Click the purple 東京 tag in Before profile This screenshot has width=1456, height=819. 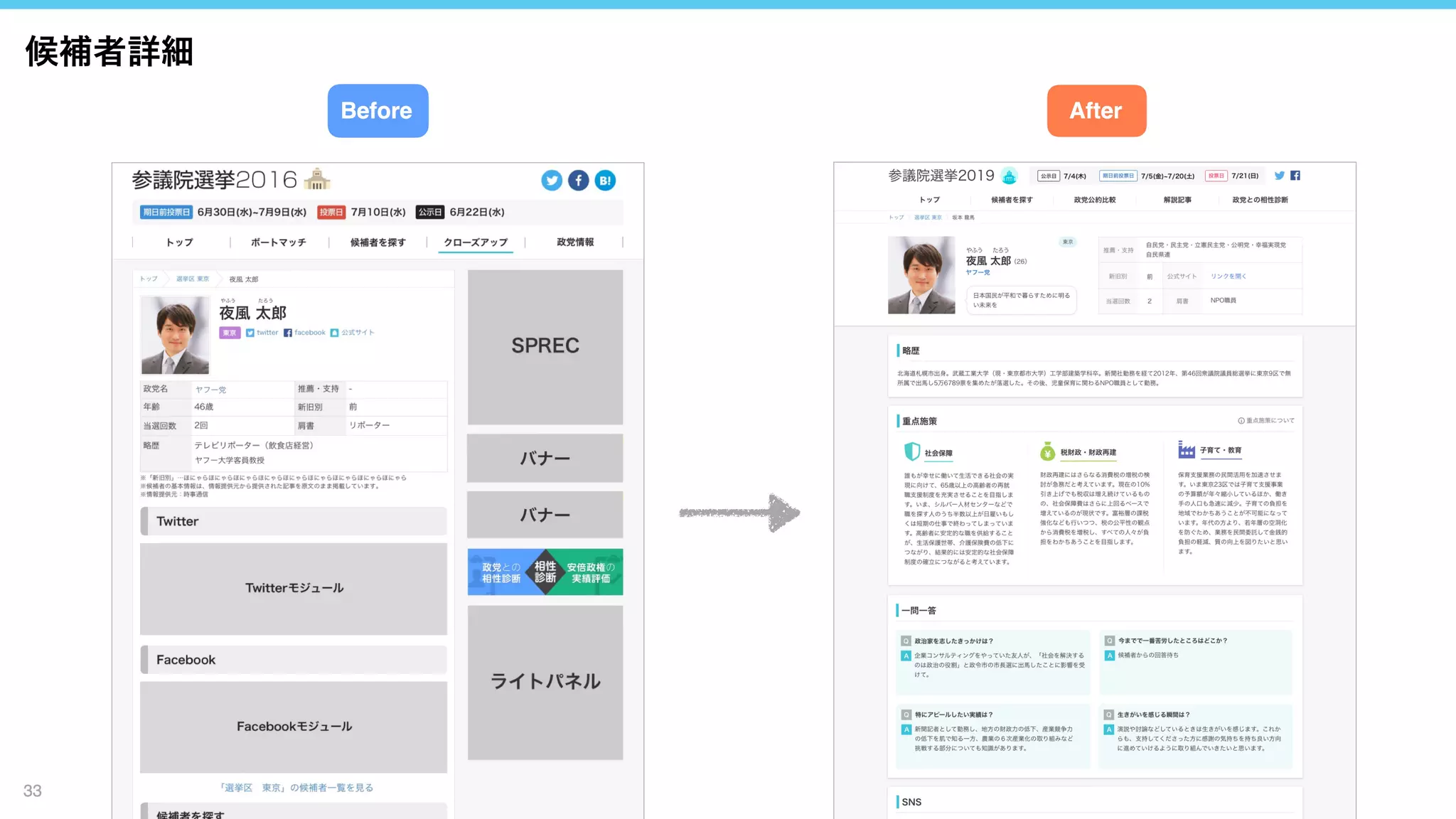coord(230,333)
